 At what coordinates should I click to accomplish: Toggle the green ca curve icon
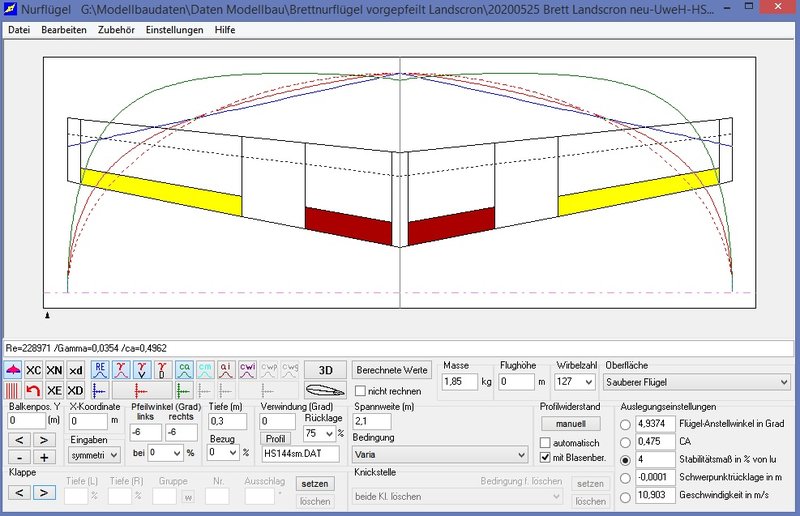tap(184, 370)
